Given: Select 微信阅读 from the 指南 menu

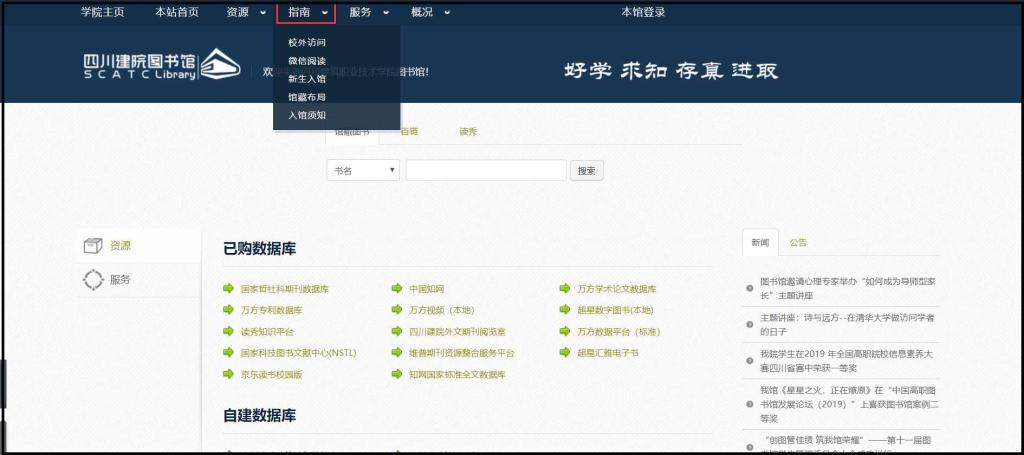Looking at the screenshot, I should coord(307,61).
